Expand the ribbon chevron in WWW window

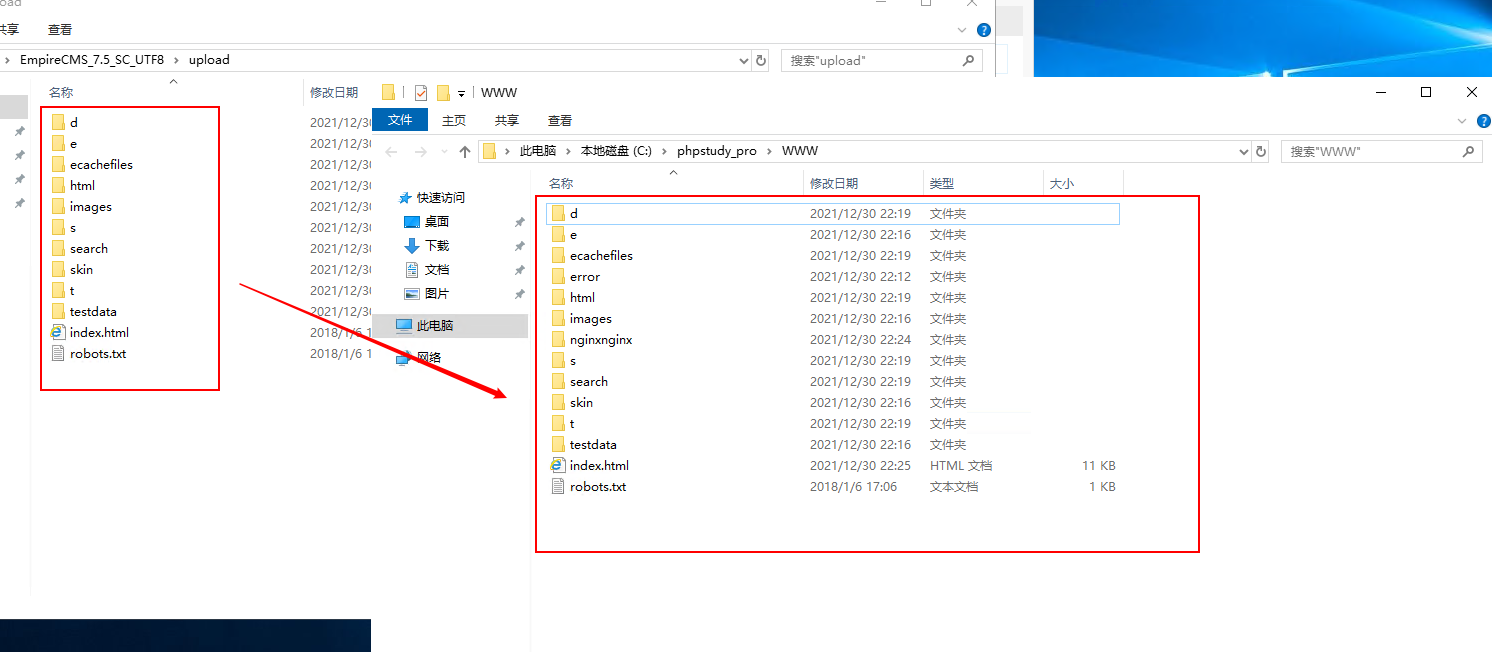pos(1462,120)
